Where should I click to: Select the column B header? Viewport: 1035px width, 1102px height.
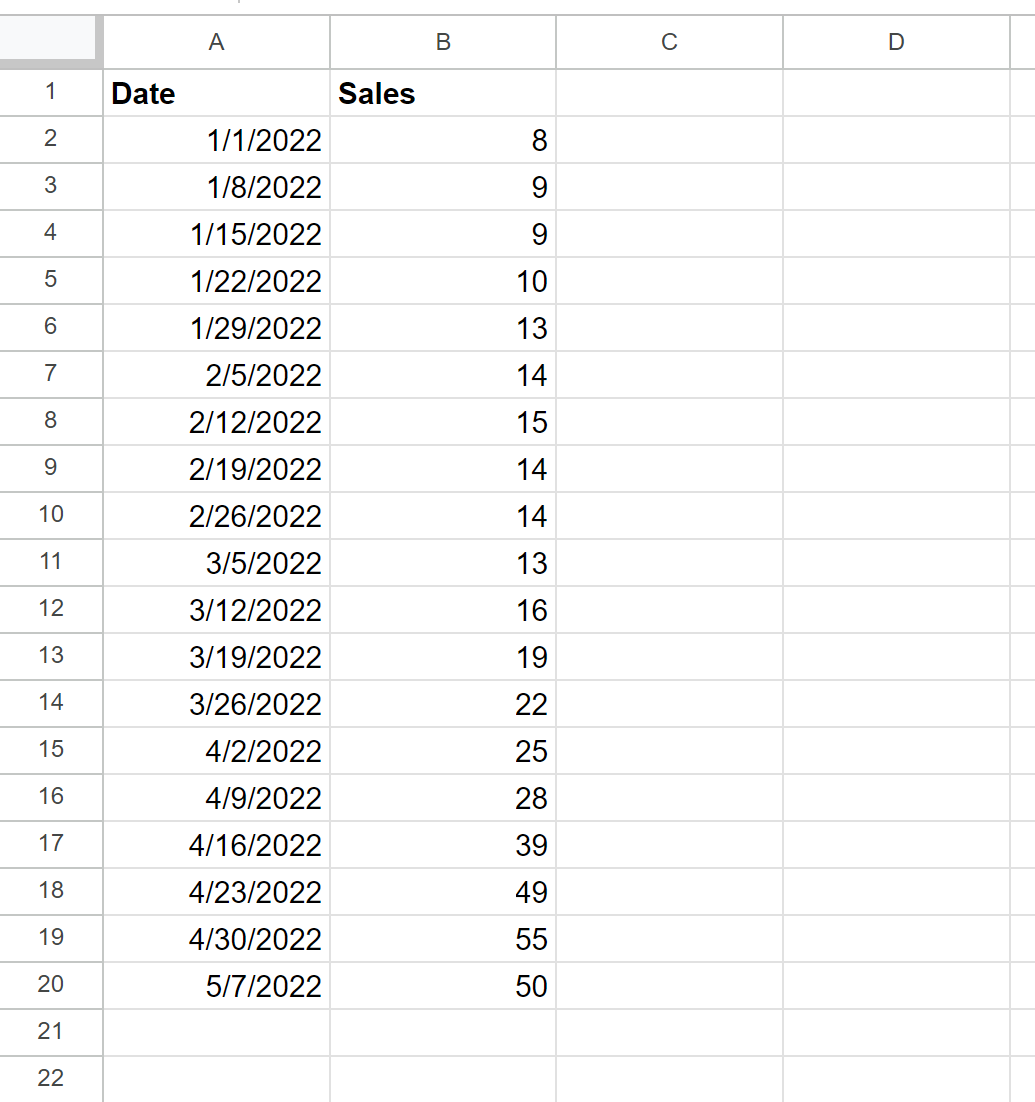coord(443,41)
